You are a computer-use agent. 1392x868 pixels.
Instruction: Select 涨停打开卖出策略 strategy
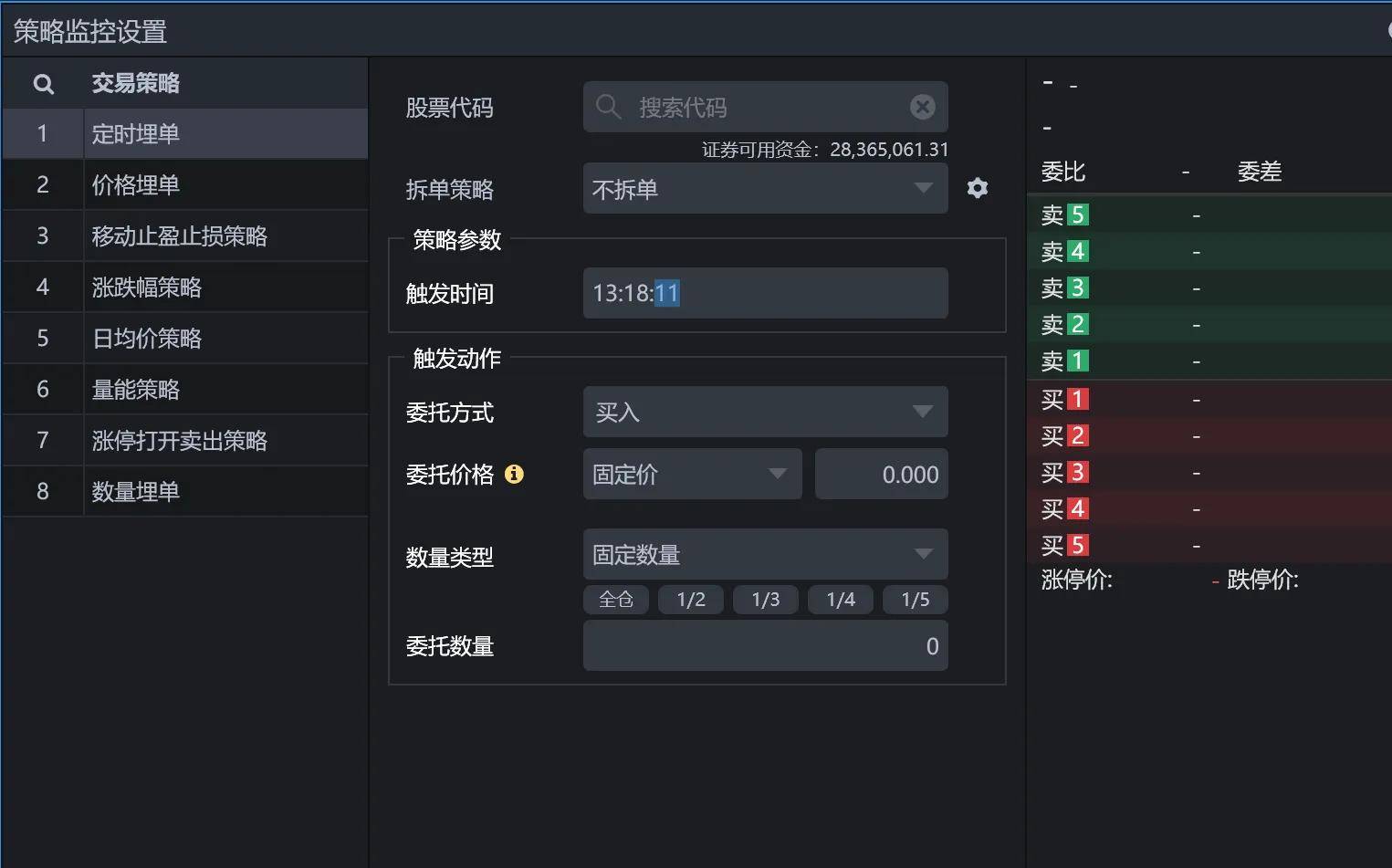185,441
